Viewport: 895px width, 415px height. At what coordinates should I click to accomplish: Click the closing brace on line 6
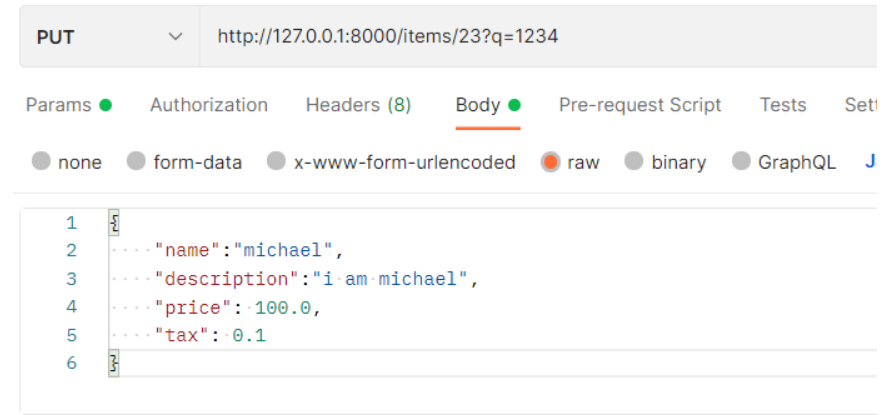(114, 364)
